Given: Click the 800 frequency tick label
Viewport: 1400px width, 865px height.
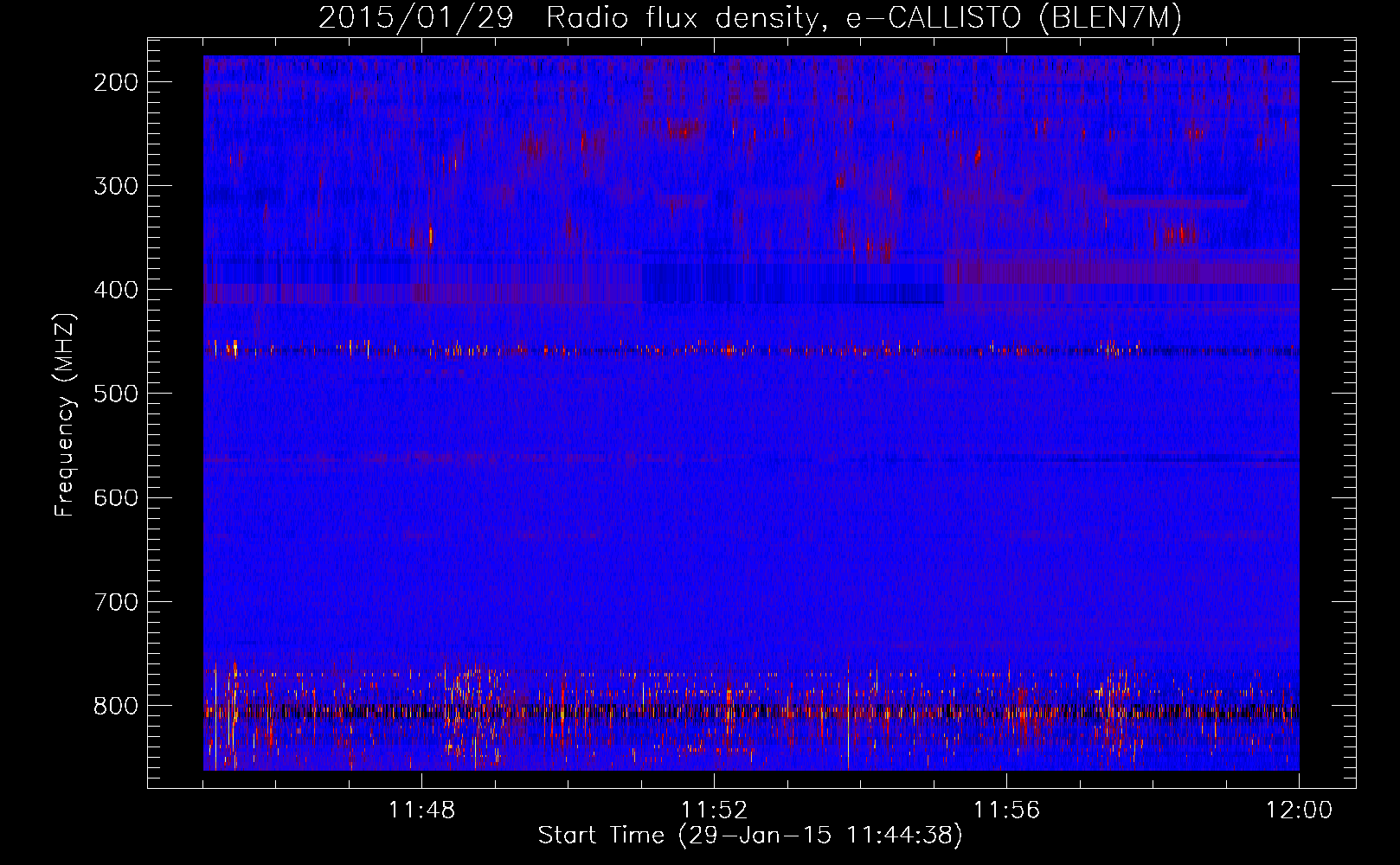Looking at the screenshot, I should tap(116, 706).
